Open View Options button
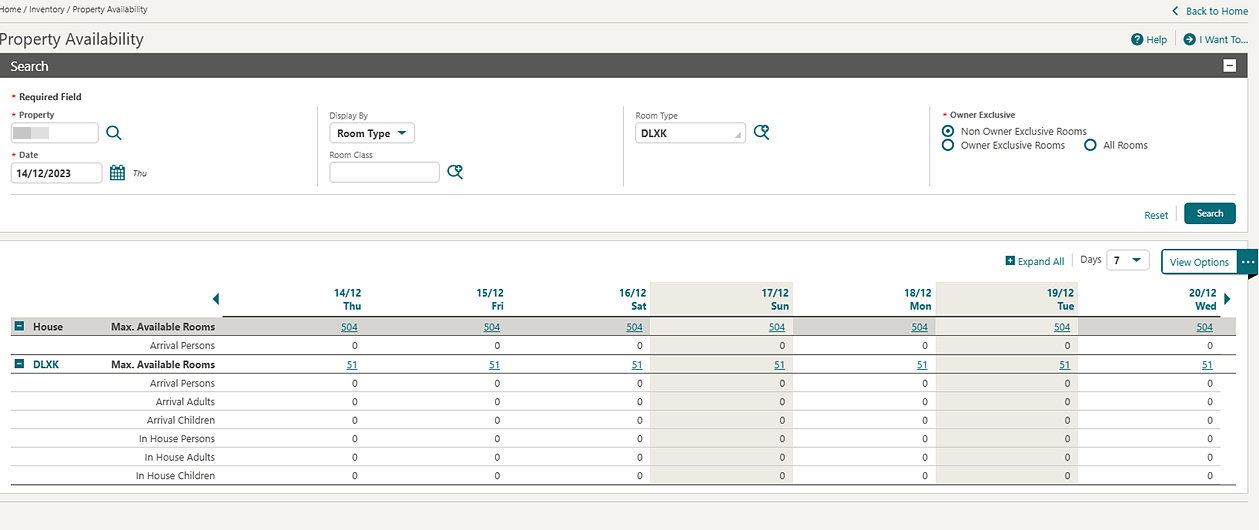This screenshot has height=530, width=1259. click(x=1199, y=262)
